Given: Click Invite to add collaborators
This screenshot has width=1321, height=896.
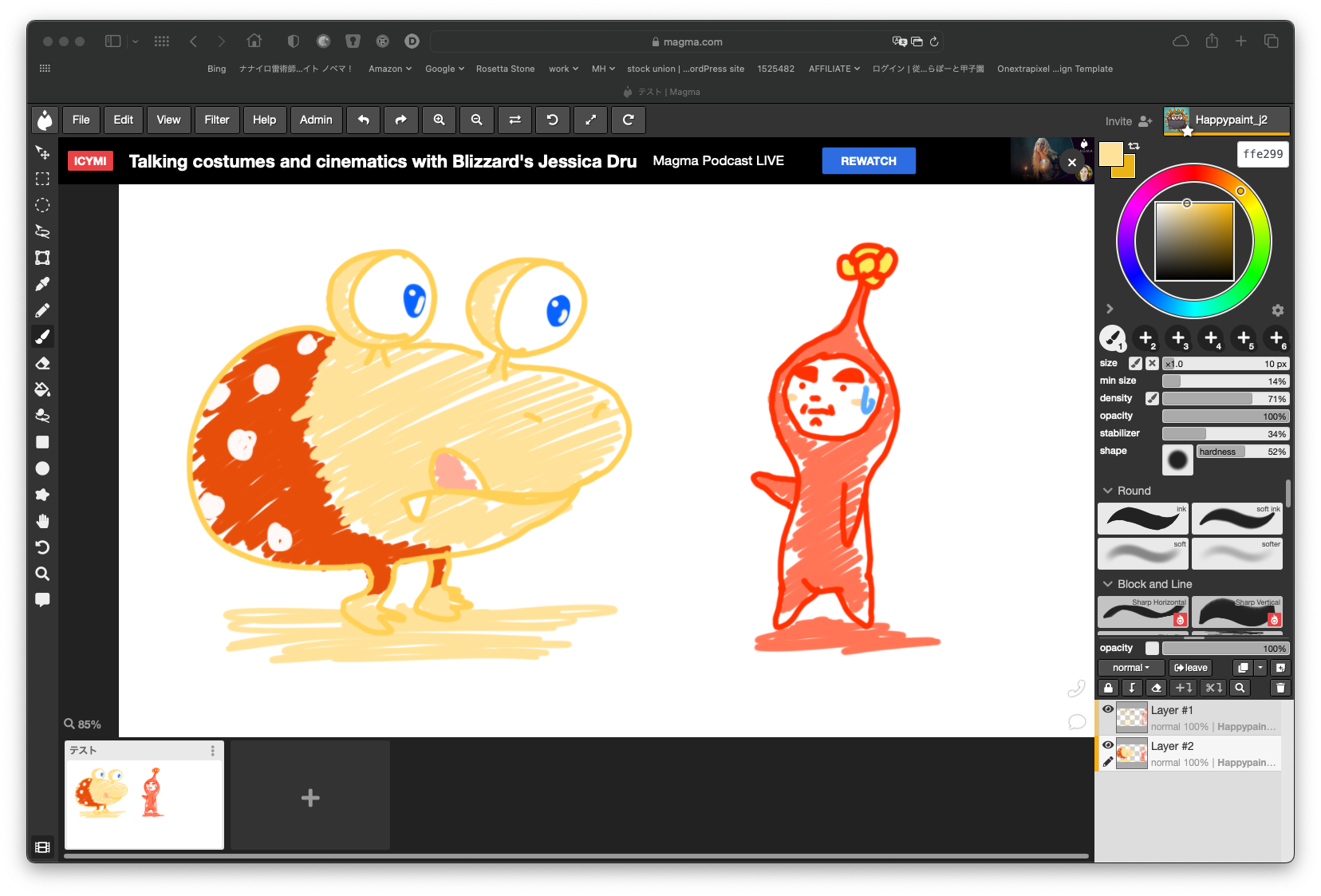Looking at the screenshot, I should (1129, 121).
